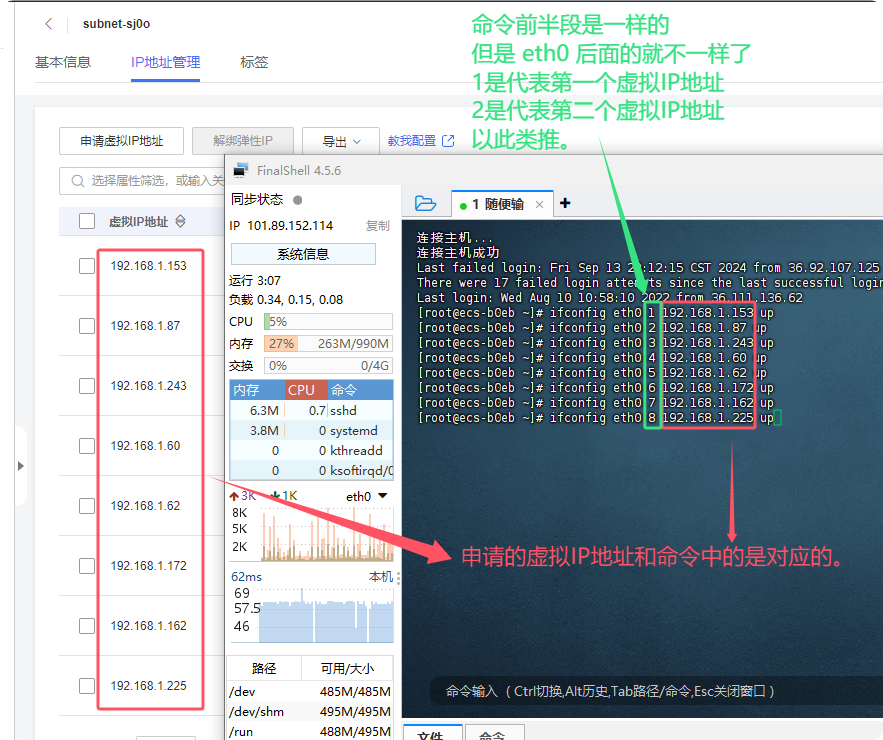The height and width of the screenshot is (740, 883).
Task: Add a new terminal tab with plus icon
Action: (x=565, y=203)
